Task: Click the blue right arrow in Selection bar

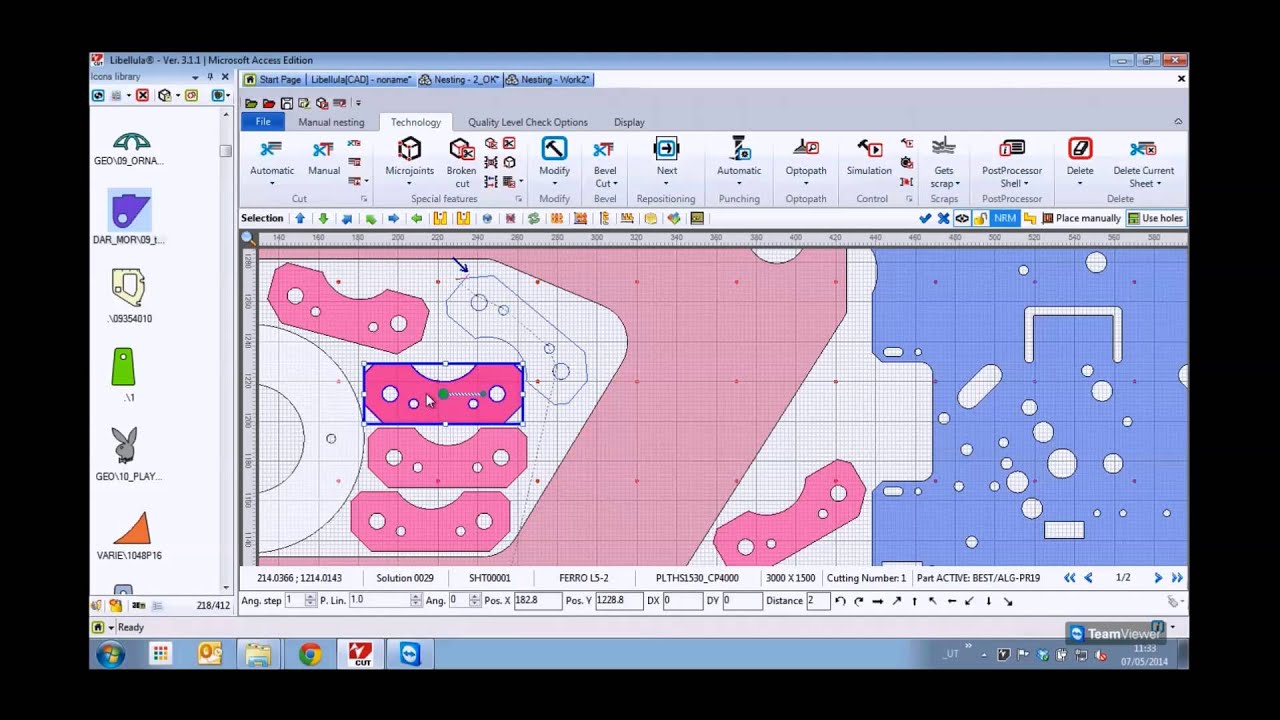Action: click(x=394, y=218)
